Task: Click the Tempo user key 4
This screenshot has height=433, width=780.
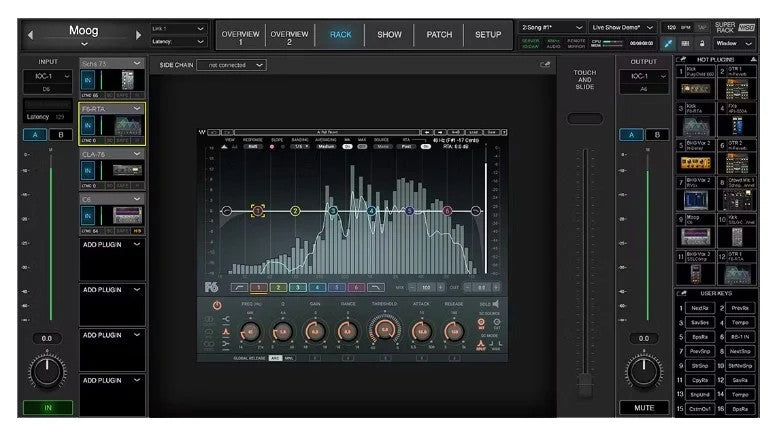Action: (740, 323)
